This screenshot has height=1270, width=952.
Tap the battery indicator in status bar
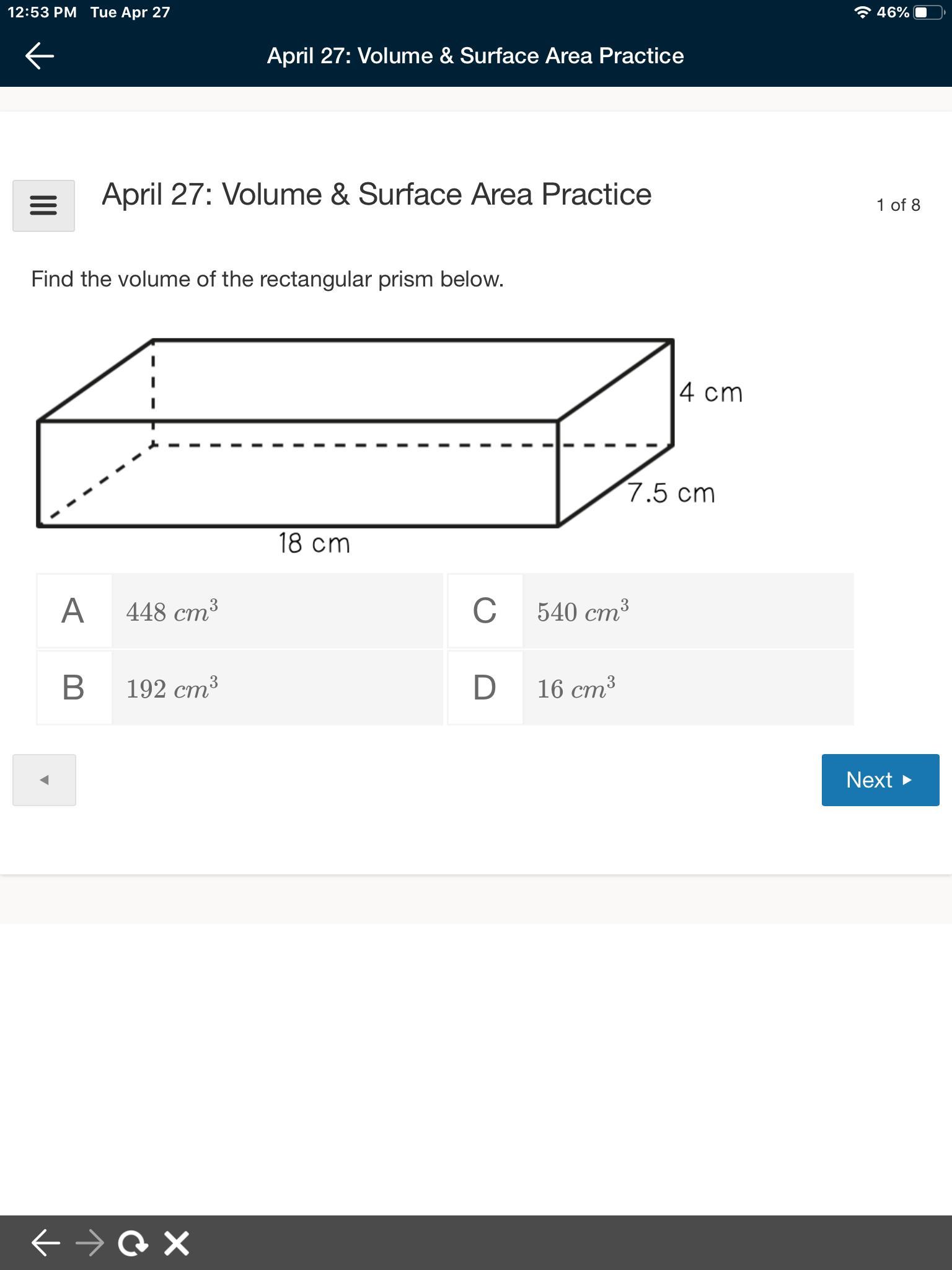click(x=928, y=12)
